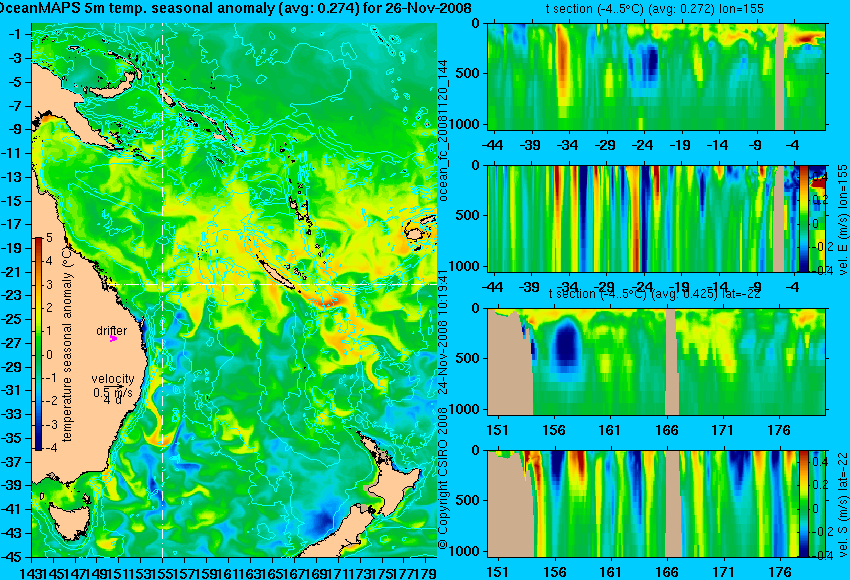Click tick "176" under the vel. S section

point(780,572)
